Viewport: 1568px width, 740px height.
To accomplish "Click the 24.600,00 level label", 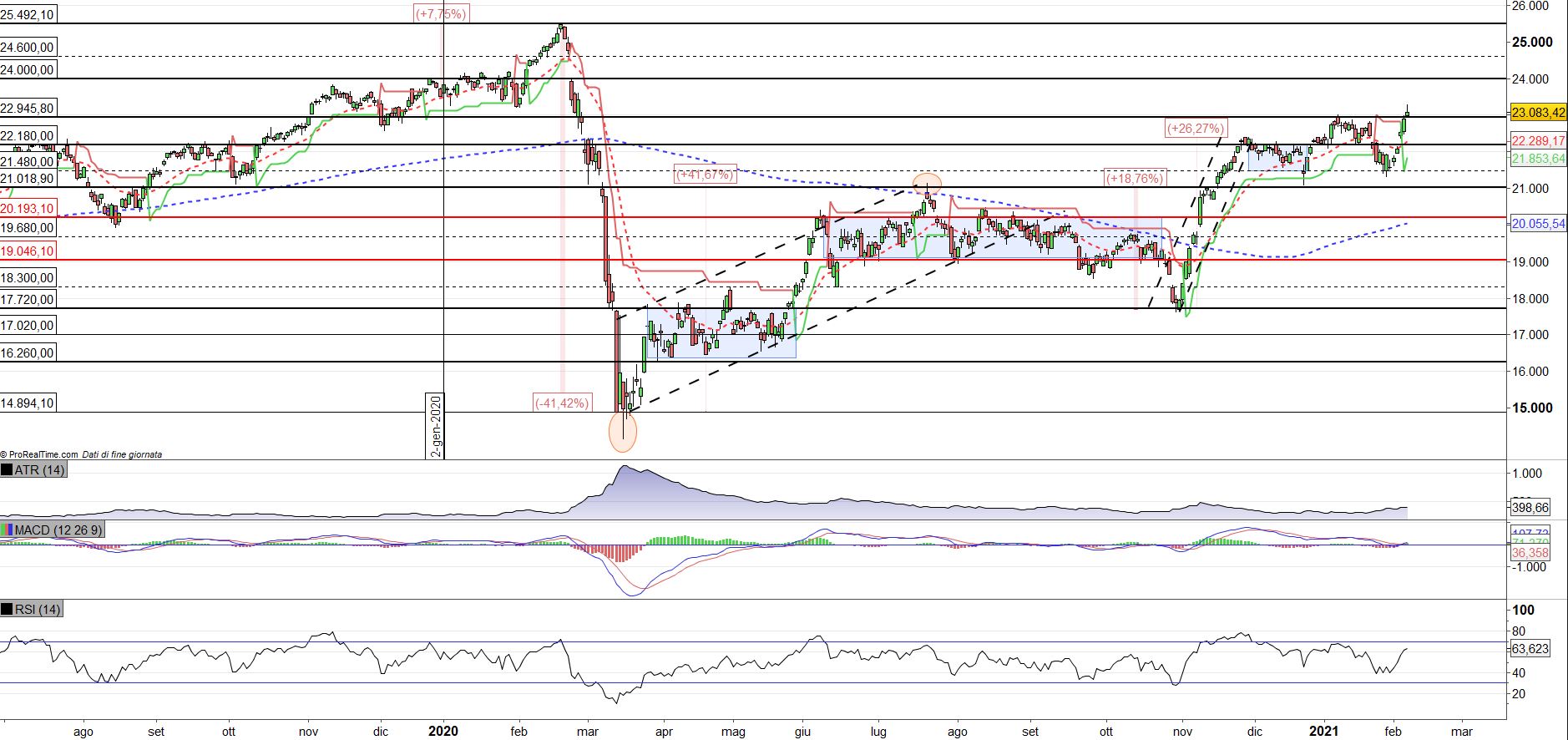I will point(28,48).
